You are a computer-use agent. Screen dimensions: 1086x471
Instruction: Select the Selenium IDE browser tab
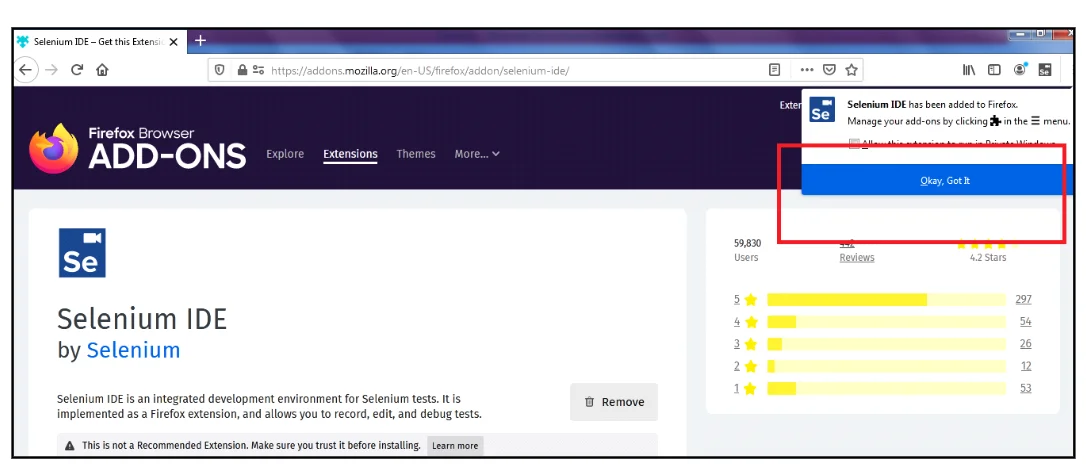pos(98,42)
